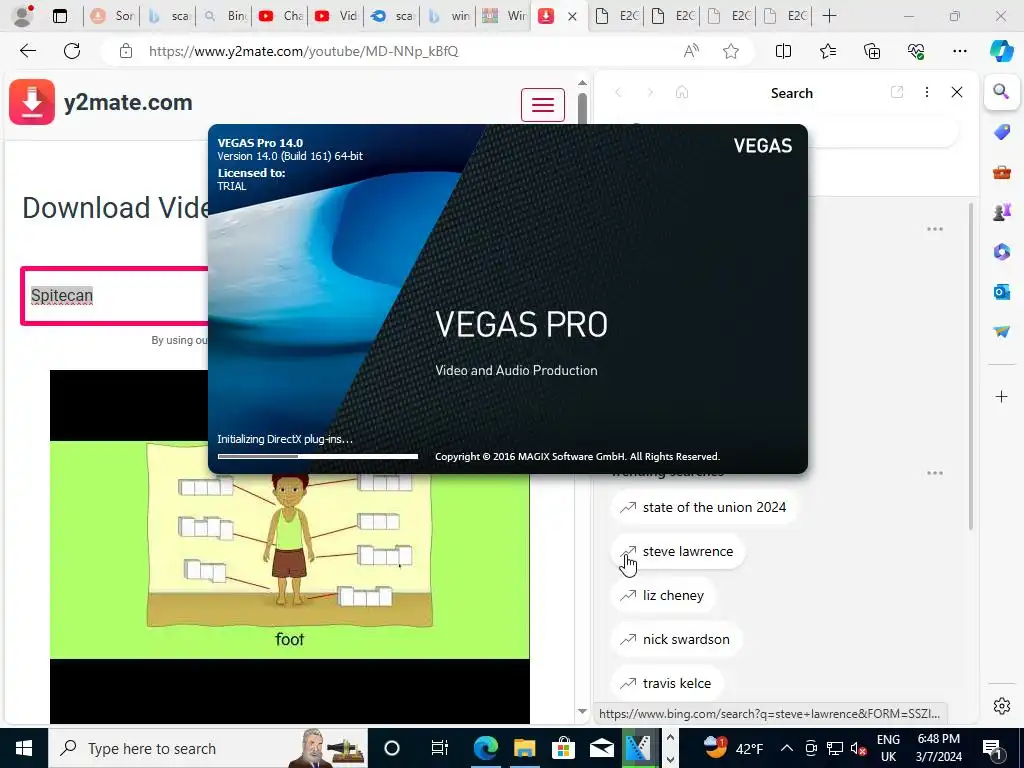Click the foot video thumbnail
Viewport: 1024px width, 768px height.
[289, 547]
